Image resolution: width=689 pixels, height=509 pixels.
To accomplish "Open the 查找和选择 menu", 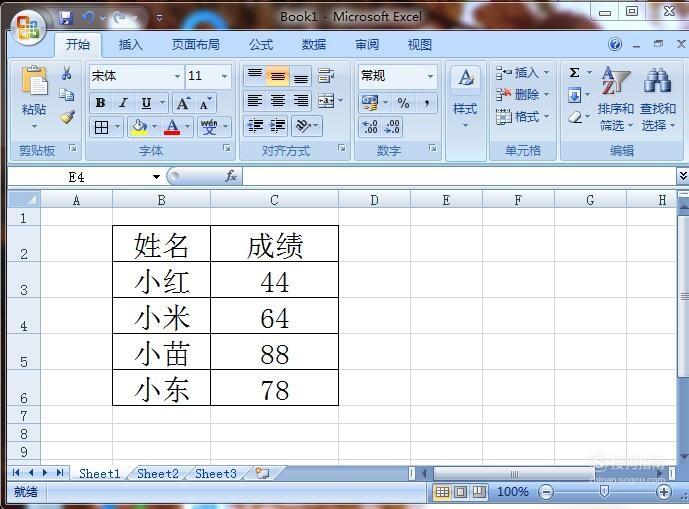I will (x=658, y=99).
